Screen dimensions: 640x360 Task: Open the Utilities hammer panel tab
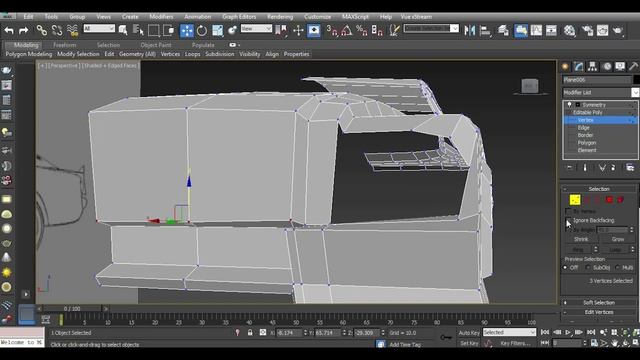coord(633,67)
